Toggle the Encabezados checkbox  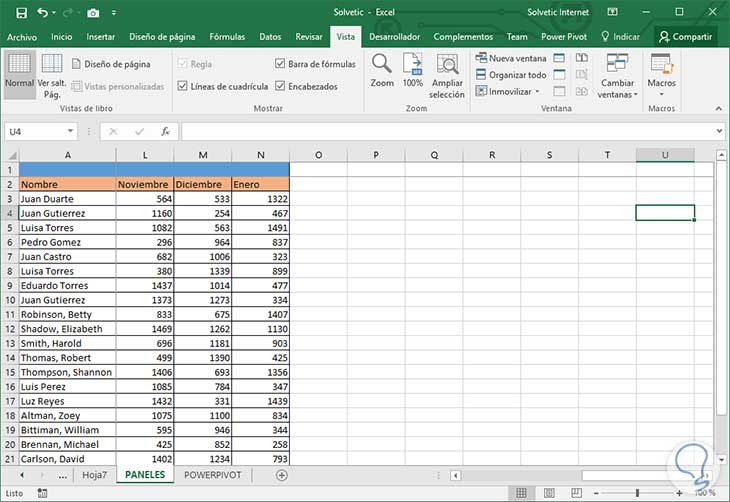point(280,86)
